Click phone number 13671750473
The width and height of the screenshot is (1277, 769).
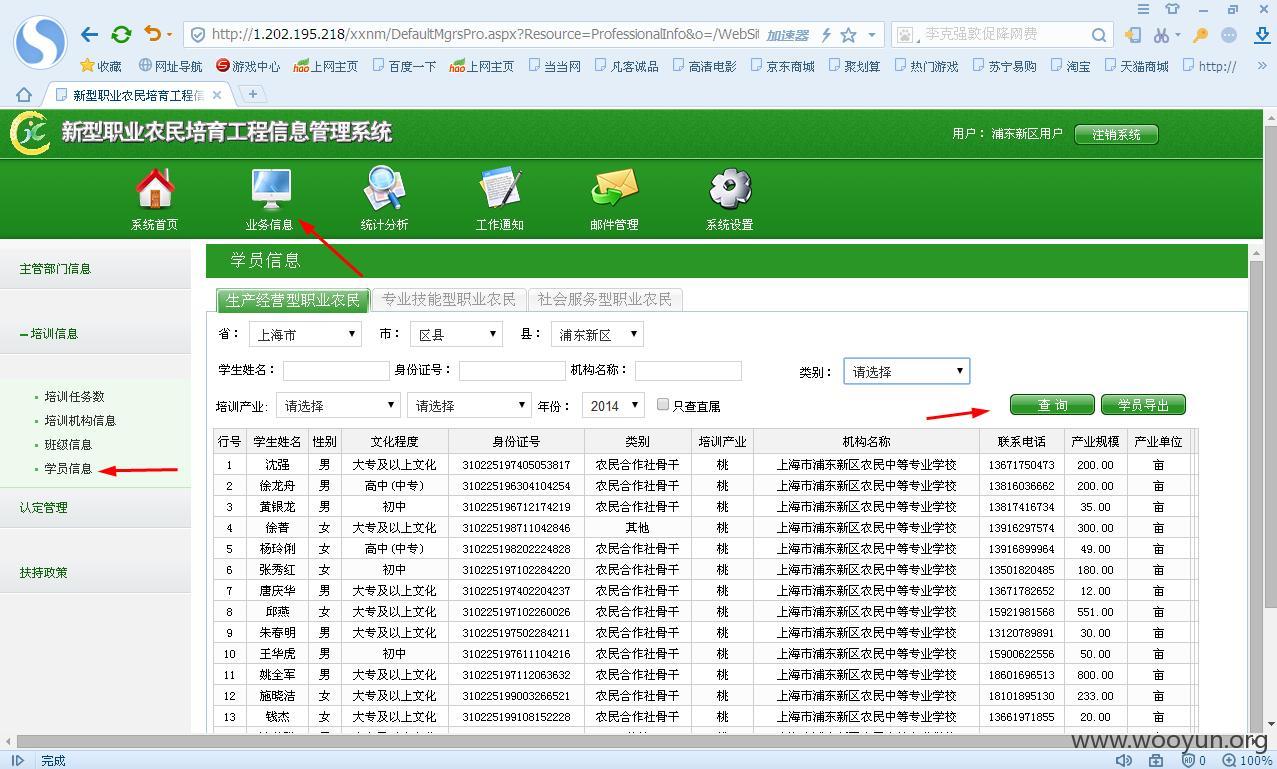(1021, 465)
